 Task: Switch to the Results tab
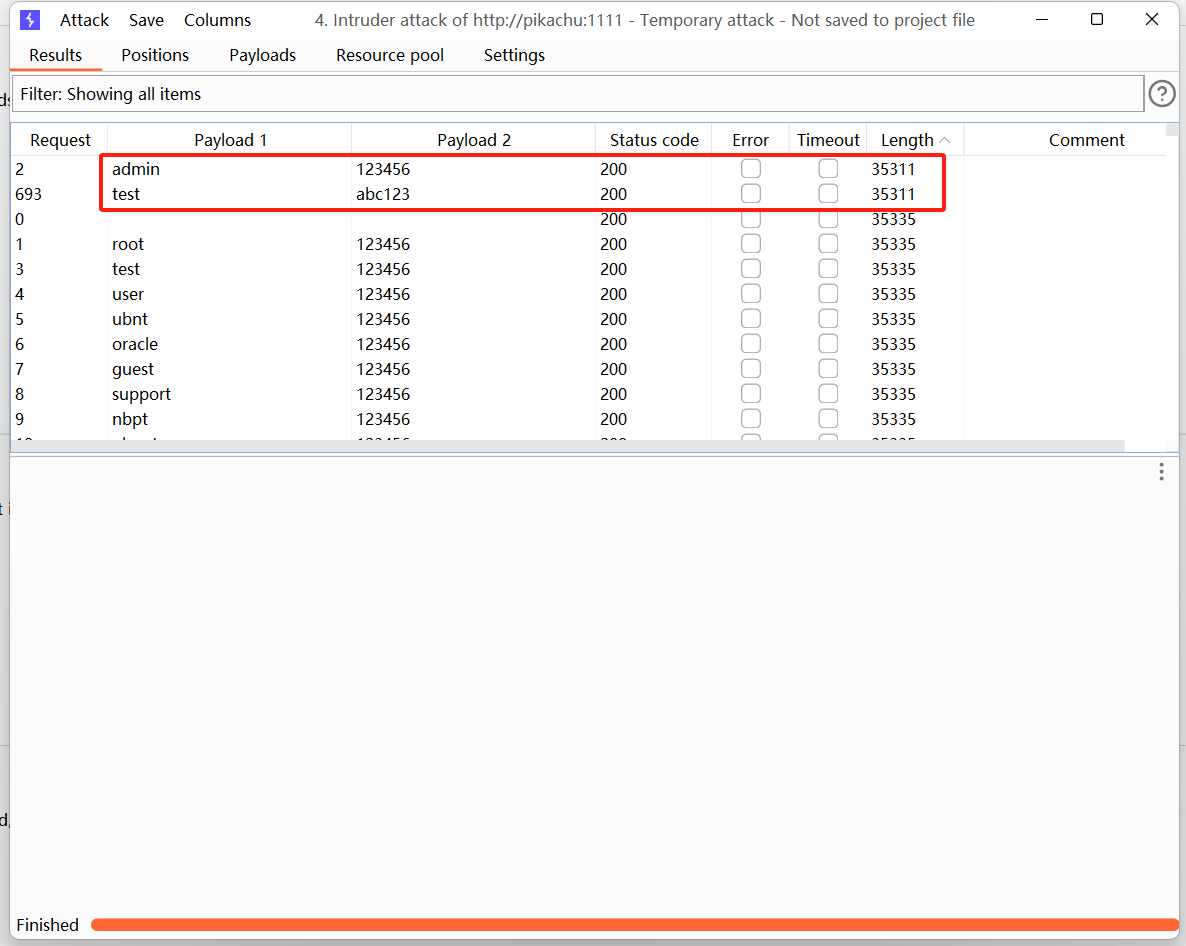[x=55, y=55]
